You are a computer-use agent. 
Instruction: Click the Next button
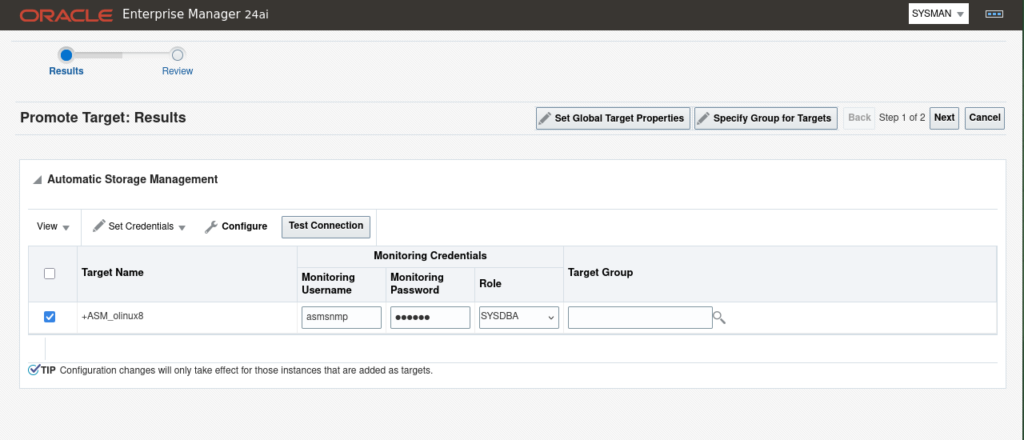pyautogui.click(x=943, y=118)
